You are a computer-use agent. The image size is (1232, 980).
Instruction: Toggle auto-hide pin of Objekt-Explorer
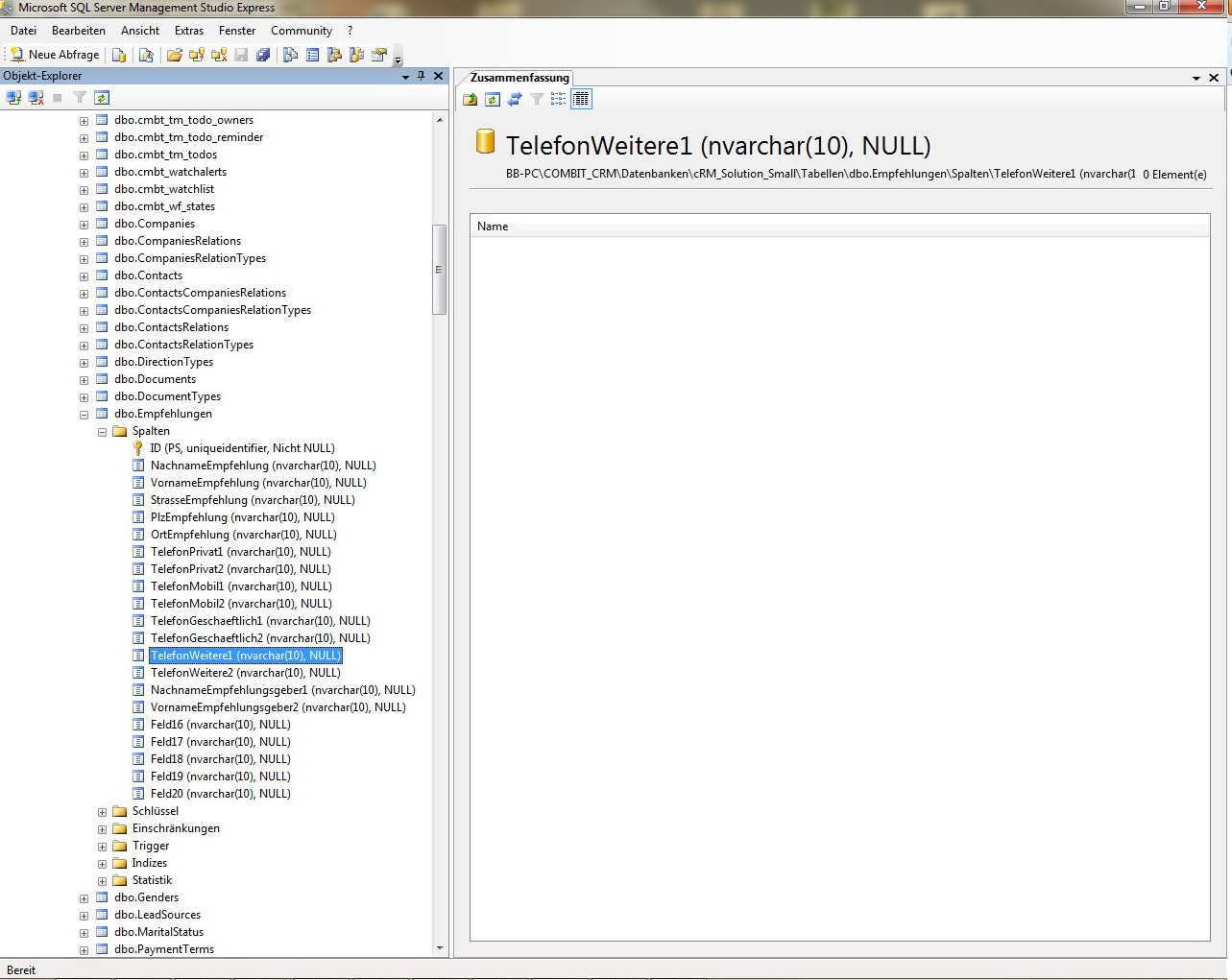pyautogui.click(x=422, y=76)
